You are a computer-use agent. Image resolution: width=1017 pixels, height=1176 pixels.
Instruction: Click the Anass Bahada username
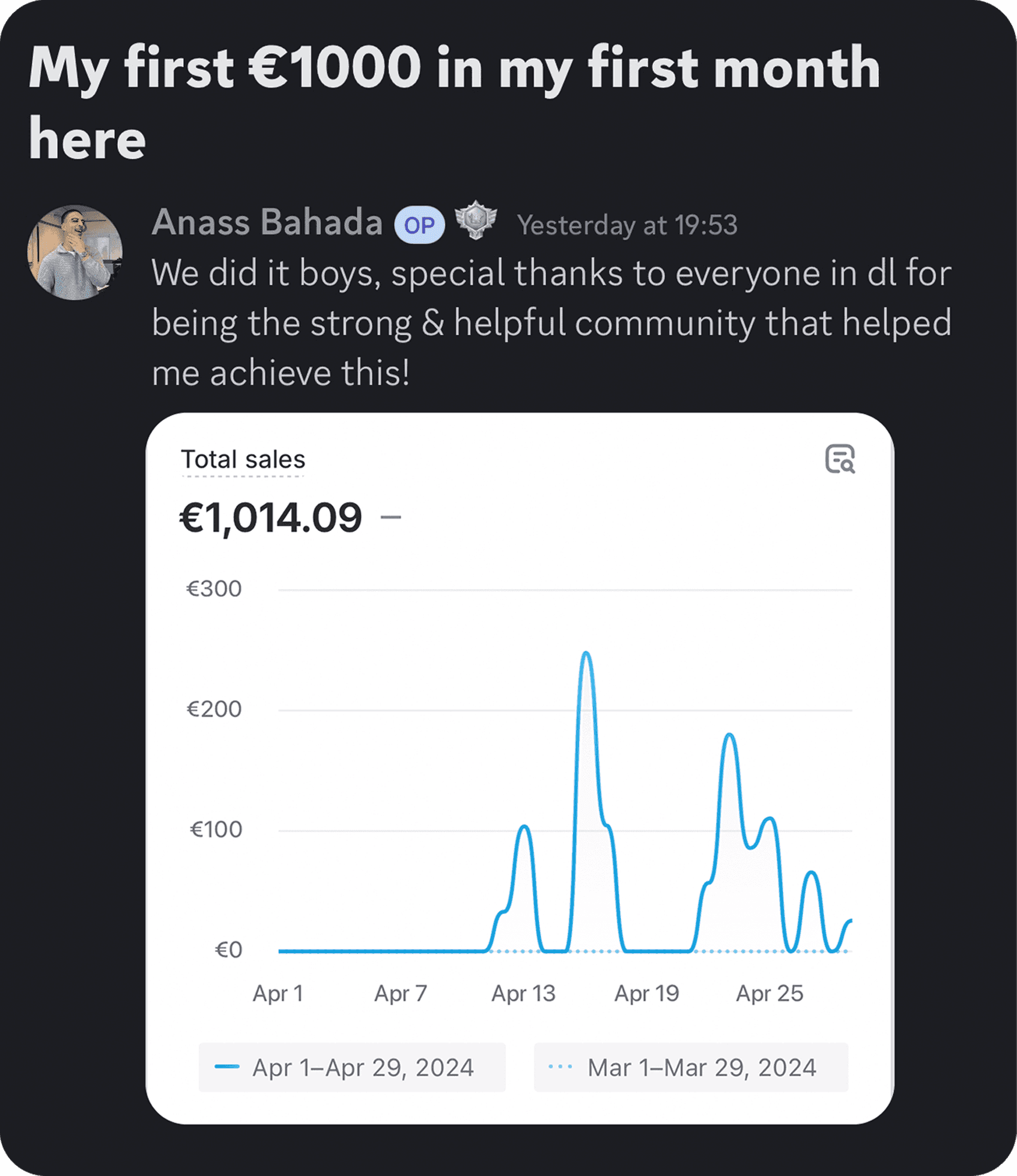[x=267, y=223]
